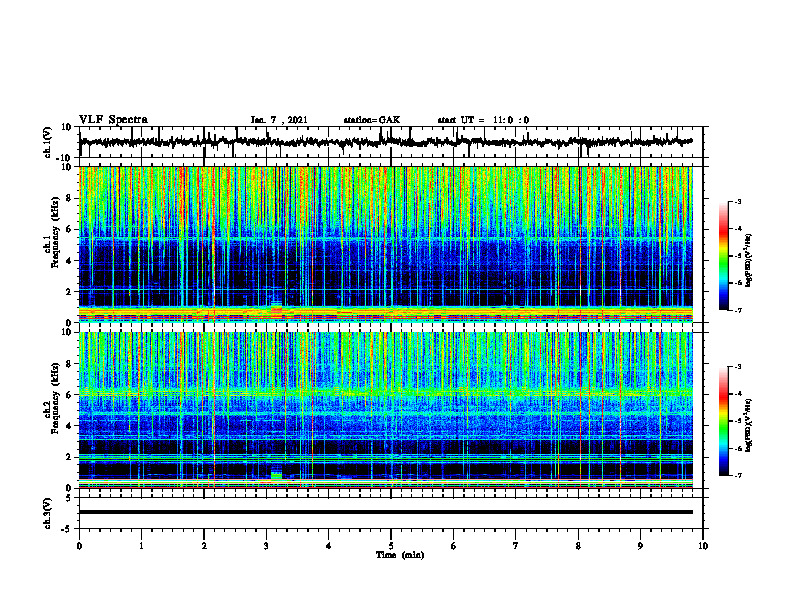Click time axis tick label "6"
This screenshot has height=612, width=792.
pyautogui.click(x=454, y=546)
